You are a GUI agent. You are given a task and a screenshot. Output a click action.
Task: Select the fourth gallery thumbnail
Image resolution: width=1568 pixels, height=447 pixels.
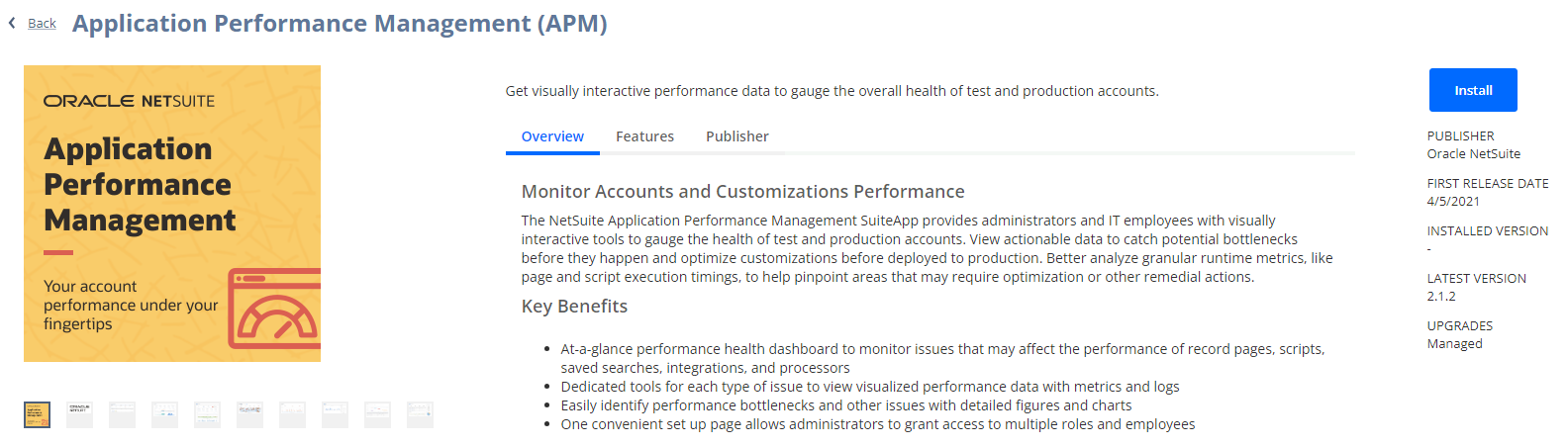[x=164, y=414]
